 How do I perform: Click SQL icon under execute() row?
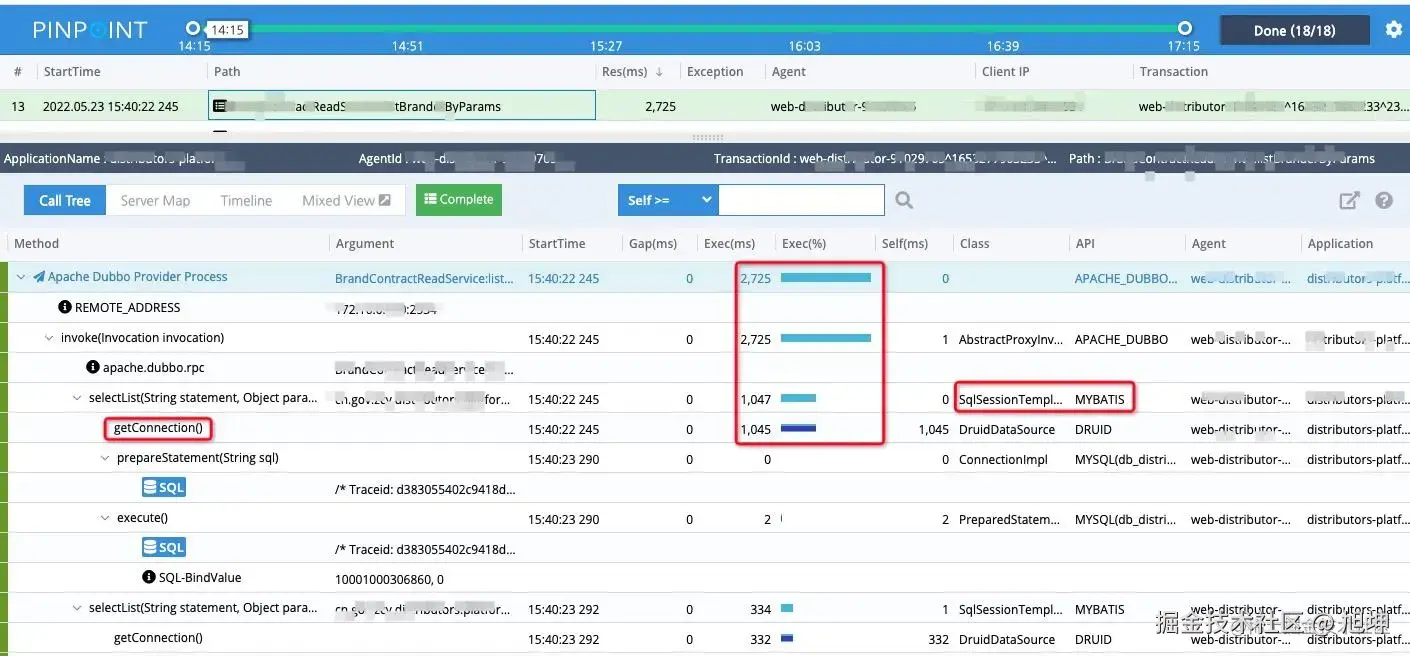pos(164,547)
